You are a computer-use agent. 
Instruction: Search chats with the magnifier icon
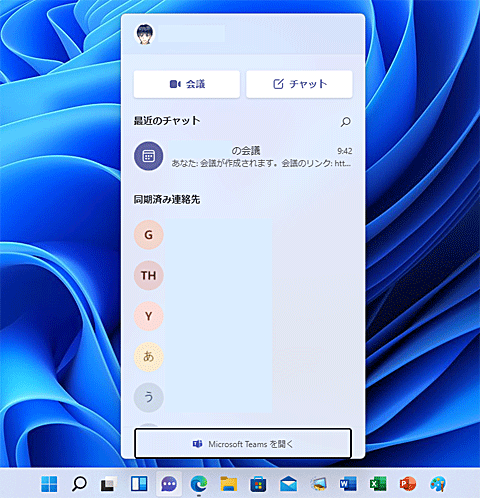click(345, 122)
